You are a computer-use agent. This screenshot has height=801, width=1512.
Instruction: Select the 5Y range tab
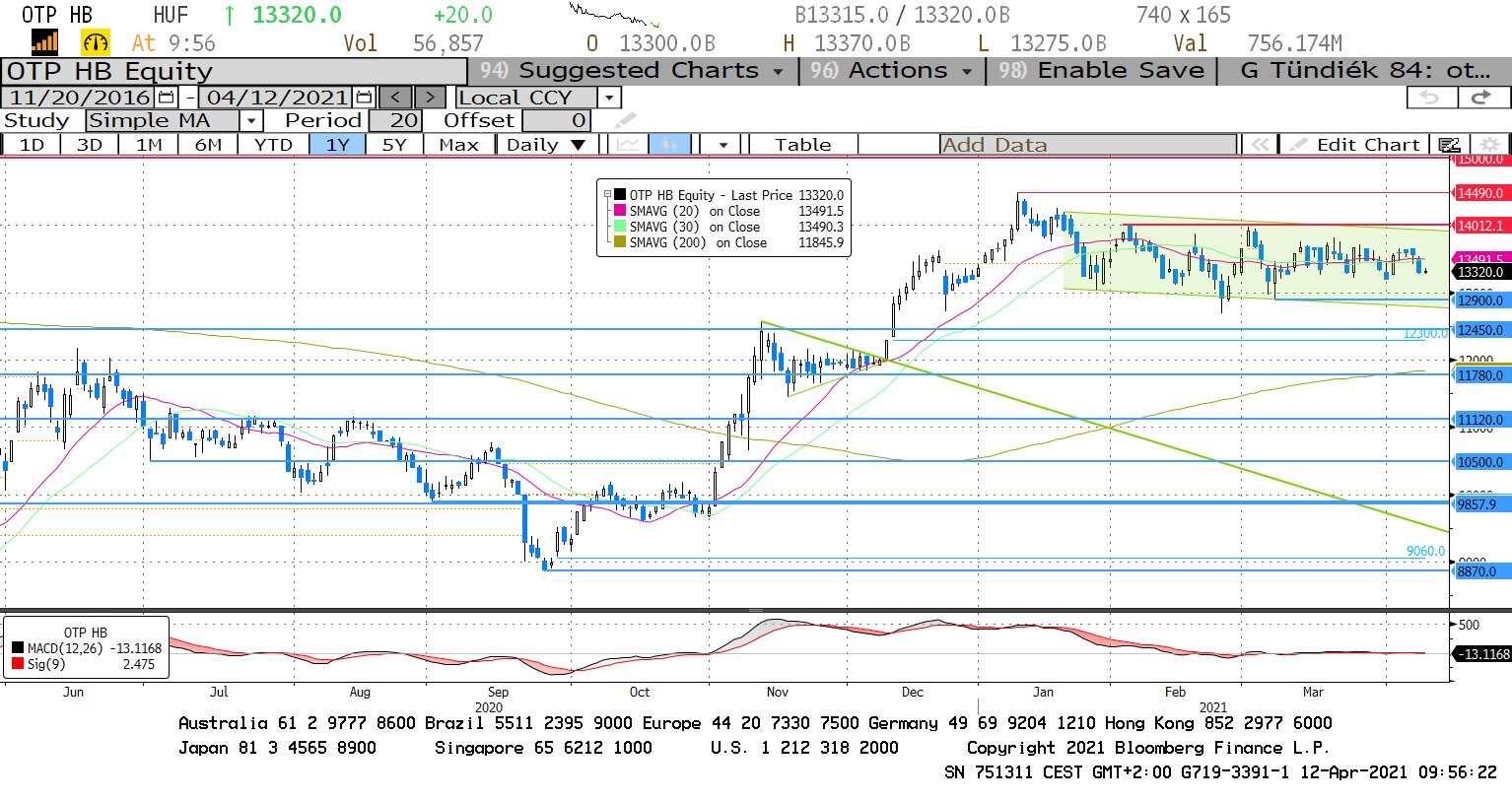(x=394, y=145)
